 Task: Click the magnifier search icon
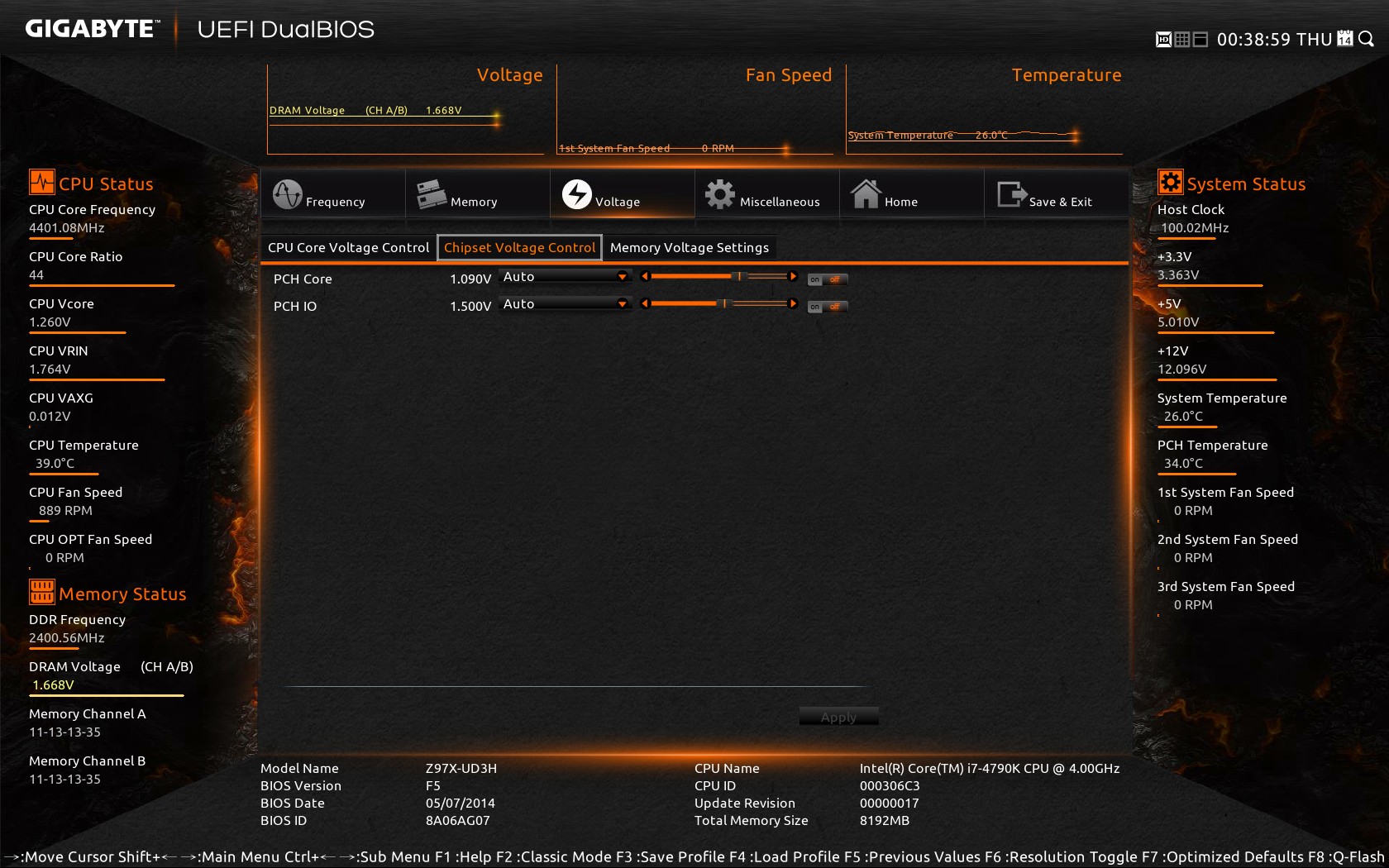(x=1366, y=39)
